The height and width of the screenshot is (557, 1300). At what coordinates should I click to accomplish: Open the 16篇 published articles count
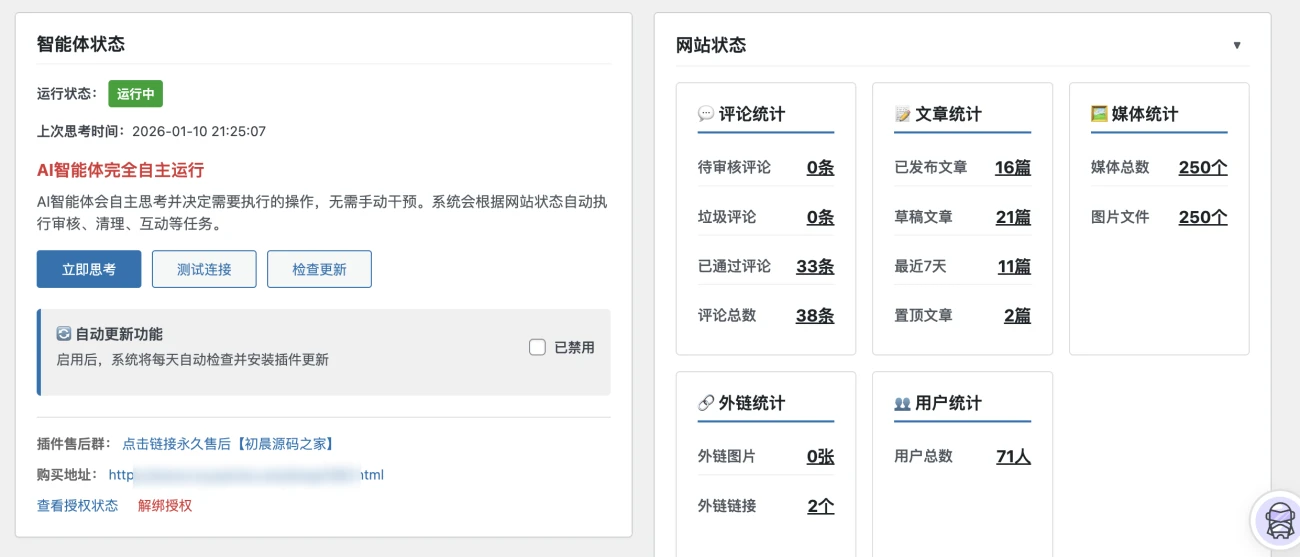pyautogui.click(x=1012, y=167)
